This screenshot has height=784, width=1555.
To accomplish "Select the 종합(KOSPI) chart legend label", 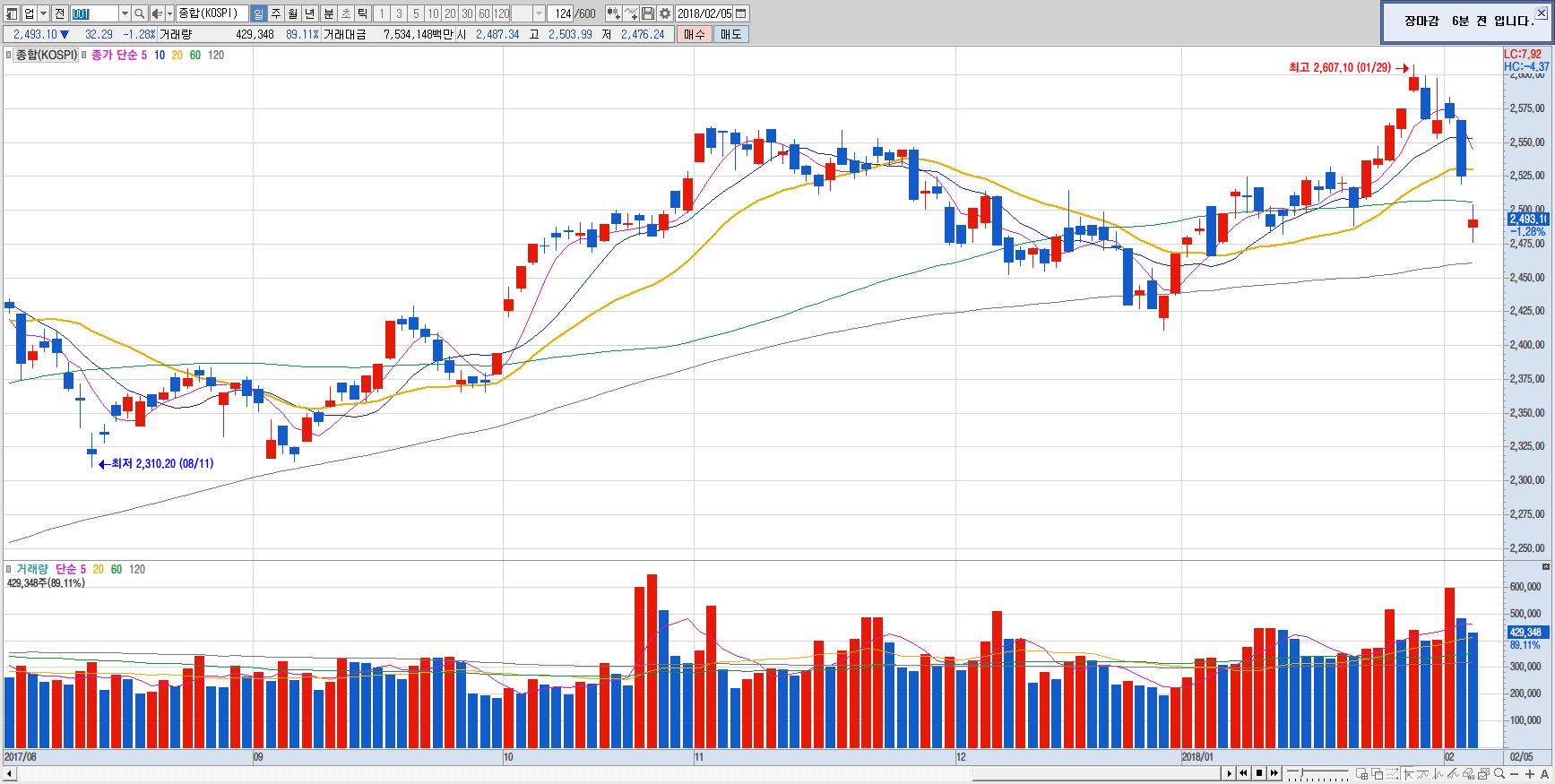I will [46, 55].
